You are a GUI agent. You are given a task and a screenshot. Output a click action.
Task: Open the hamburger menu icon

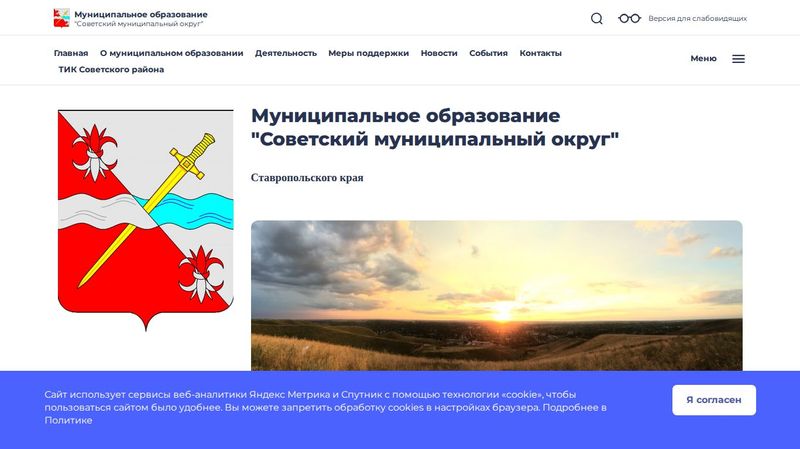tap(738, 59)
